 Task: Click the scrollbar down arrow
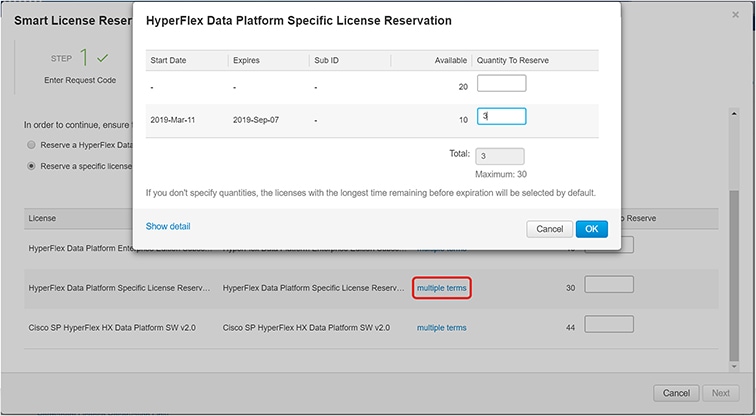734,367
